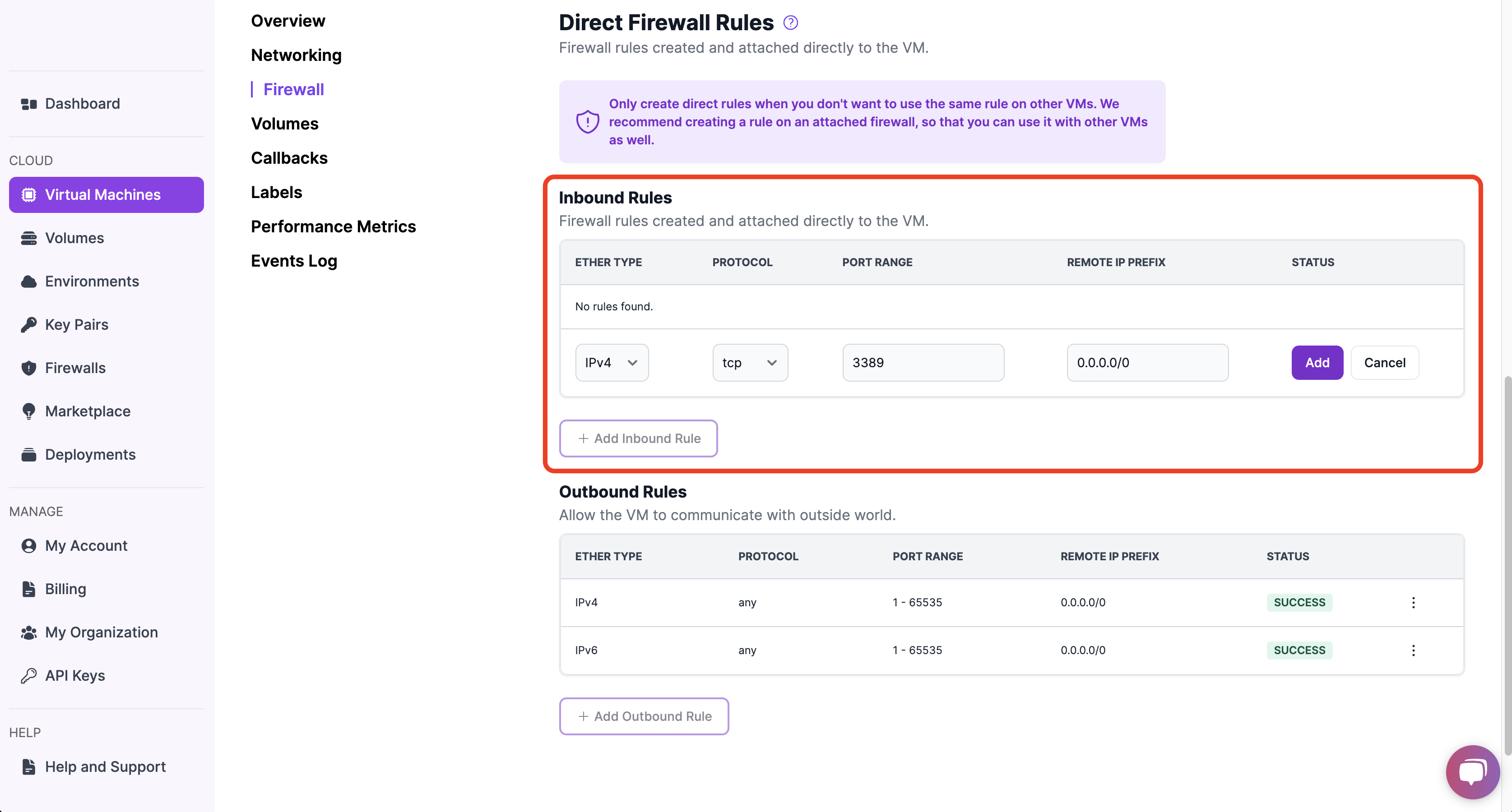Open the Direct Firewall Rules help tooltip

coord(790,22)
